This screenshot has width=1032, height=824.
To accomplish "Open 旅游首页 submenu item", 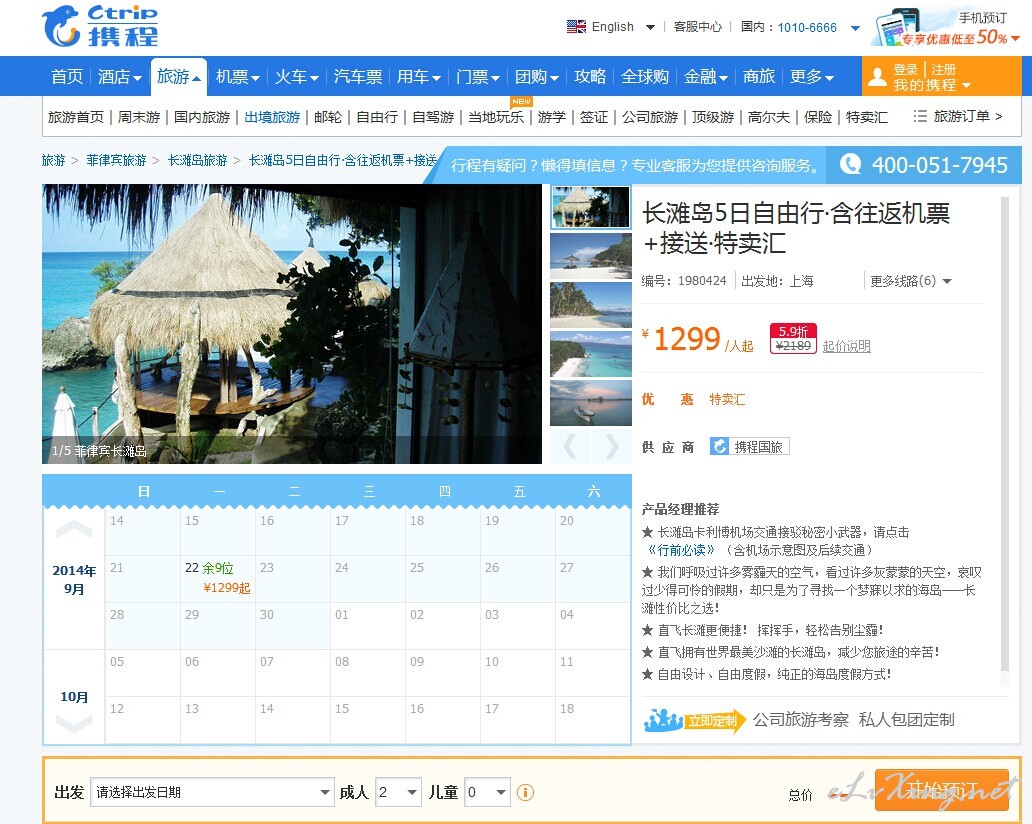I will pos(76,117).
